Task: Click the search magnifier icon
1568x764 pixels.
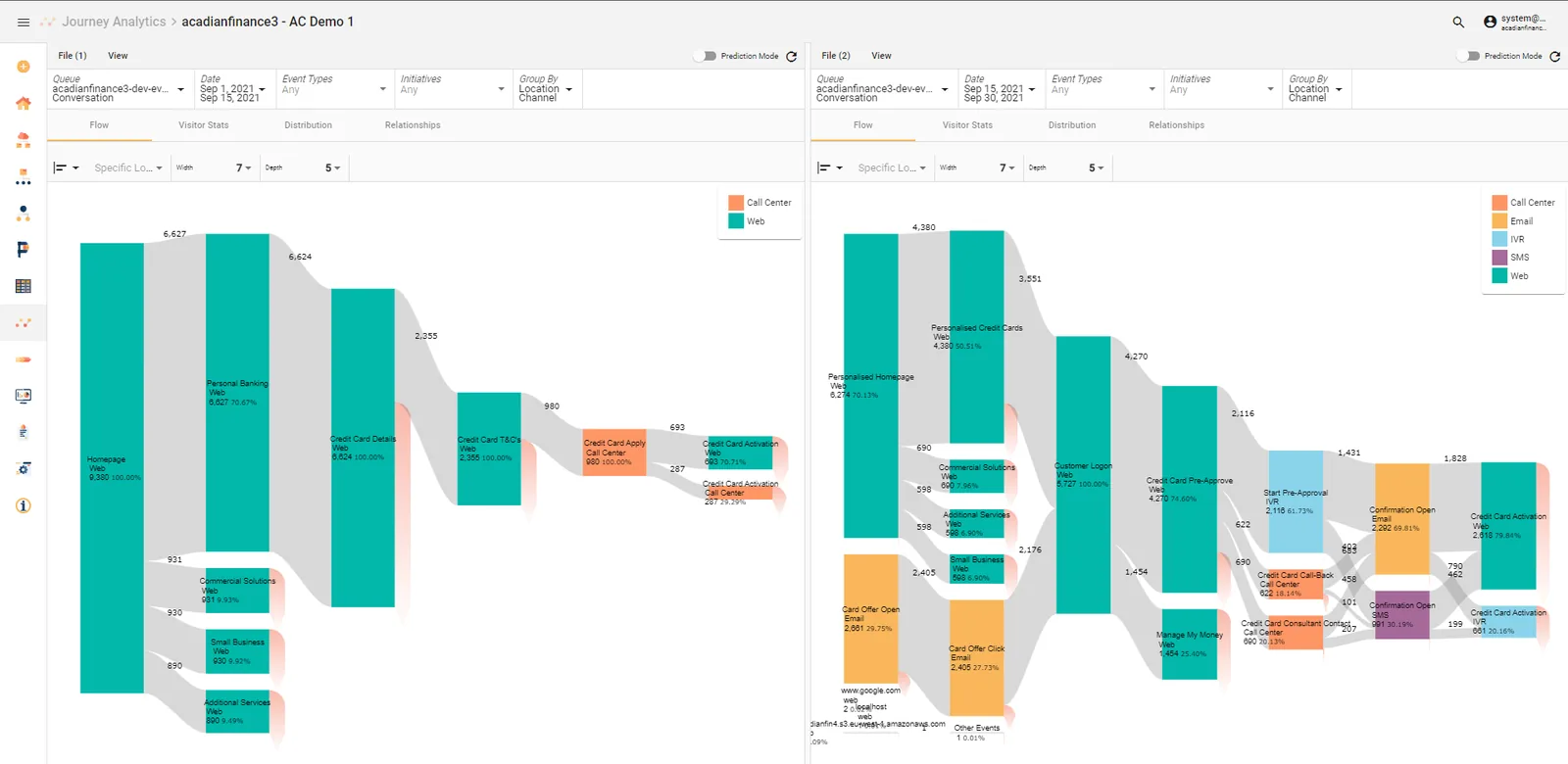Action: pos(1458,22)
